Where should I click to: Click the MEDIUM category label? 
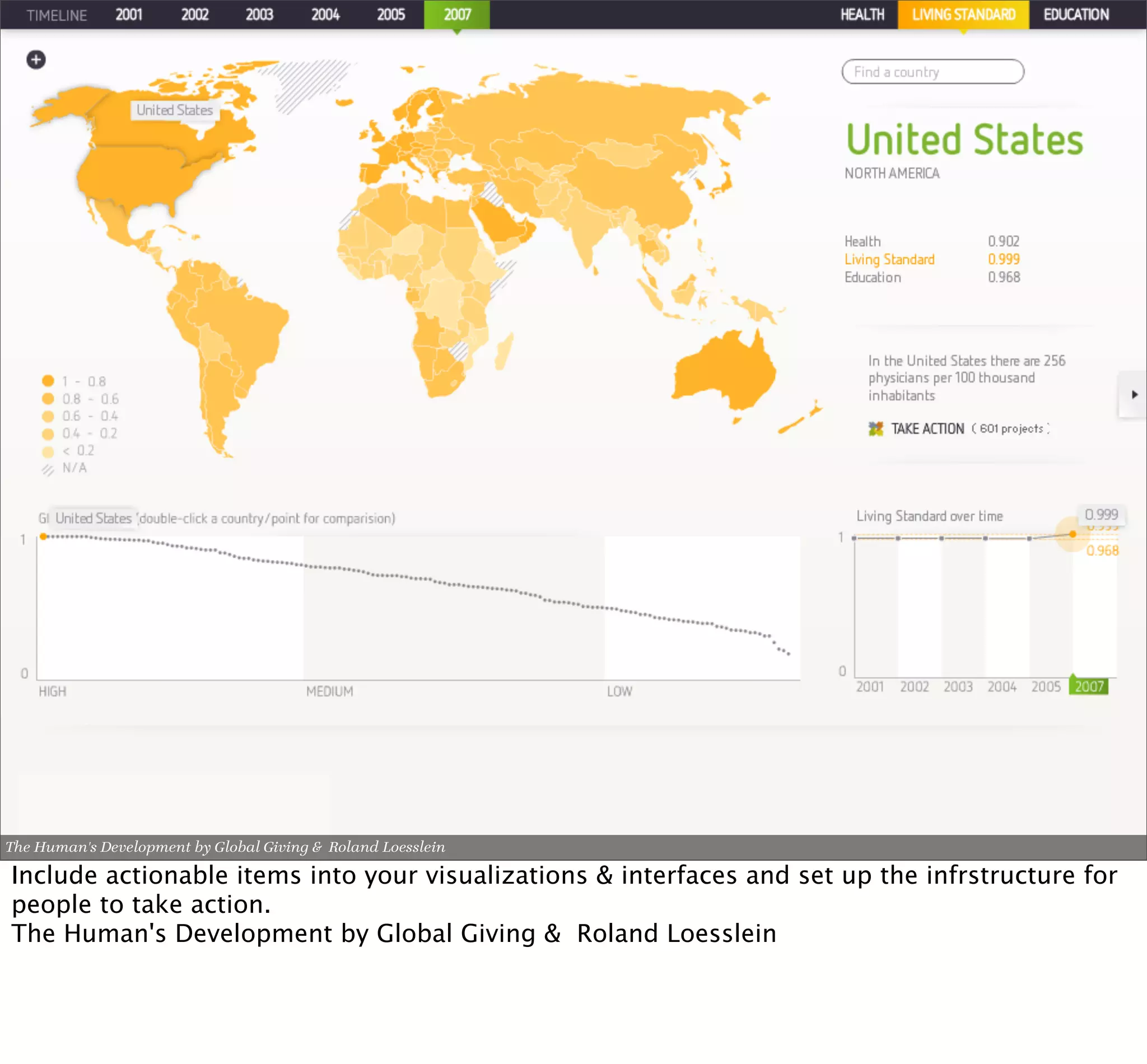coord(330,692)
